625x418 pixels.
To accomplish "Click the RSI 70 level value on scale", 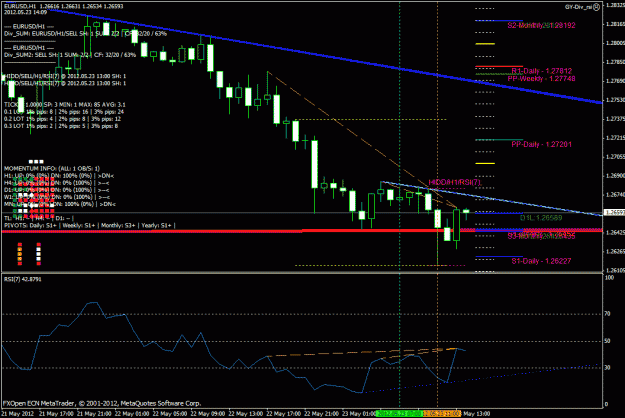I will (x=607, y=314).
